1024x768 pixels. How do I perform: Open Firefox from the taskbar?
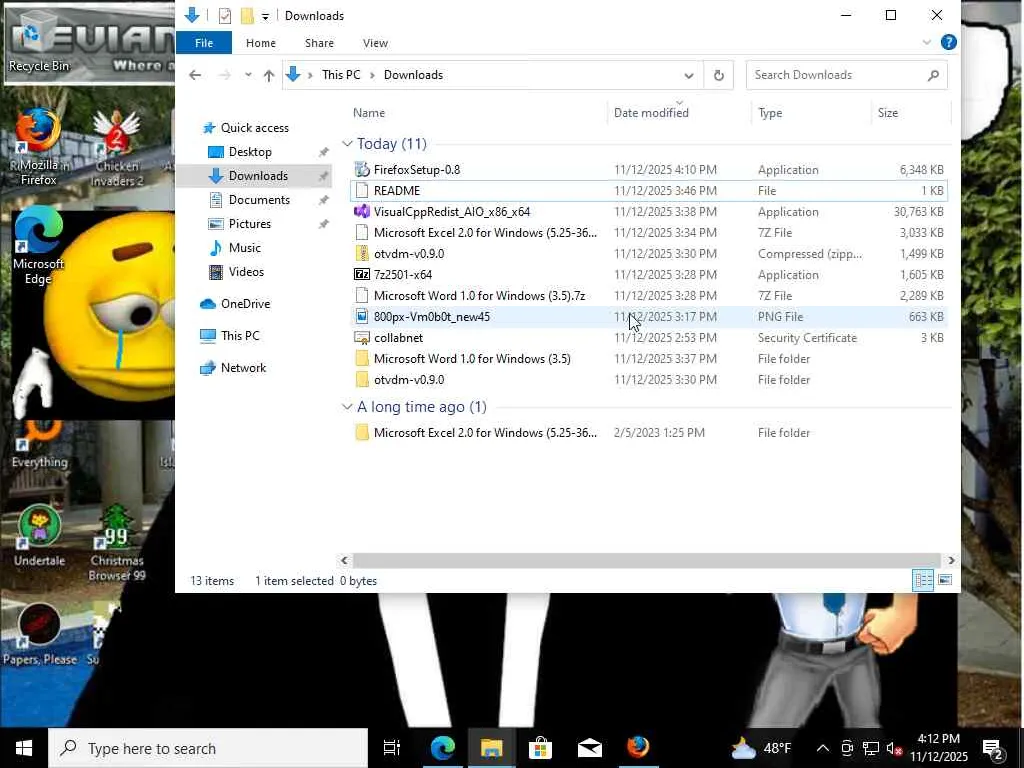point(638,748)
